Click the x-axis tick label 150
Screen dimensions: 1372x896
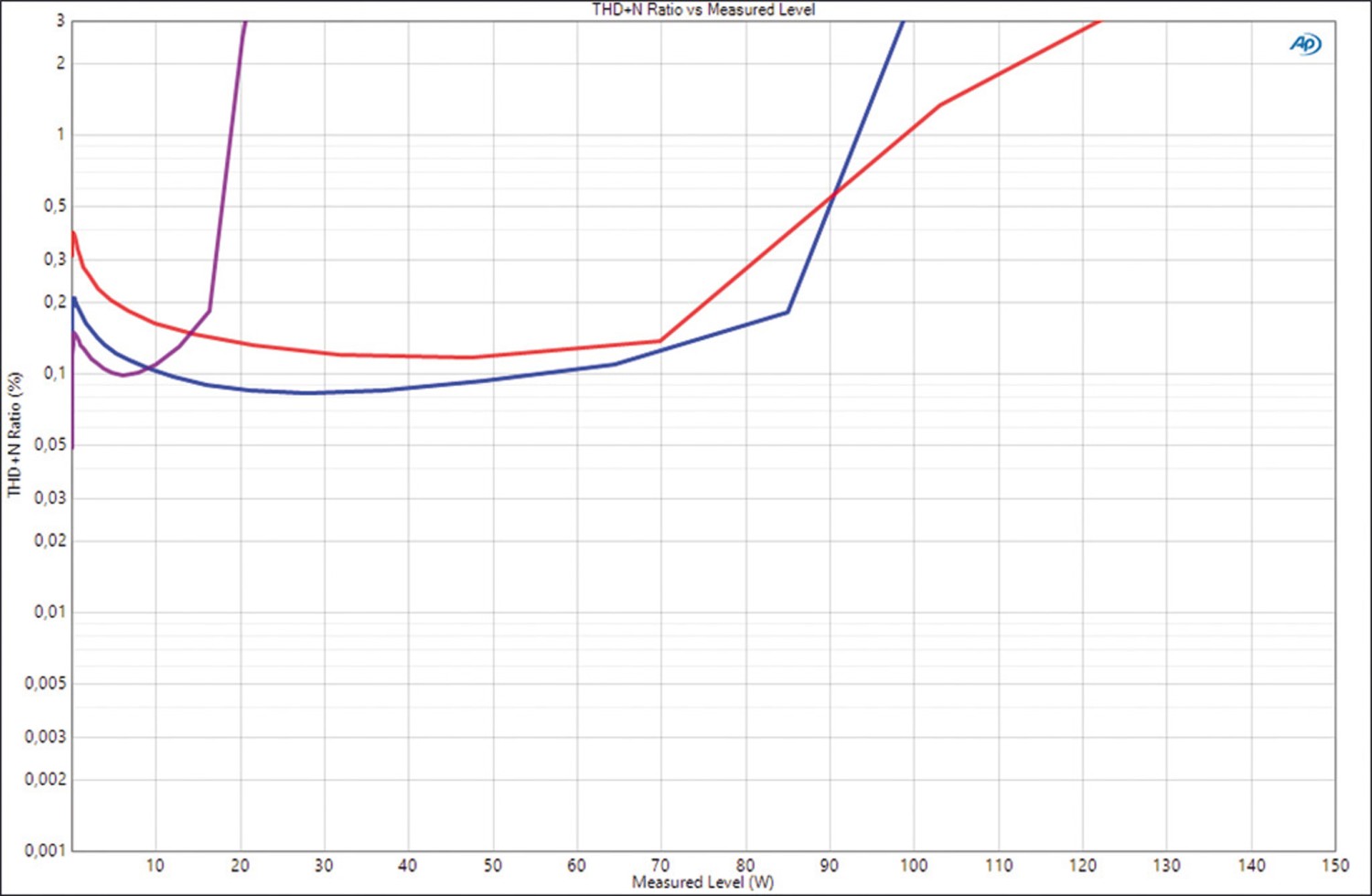(x=1334, y=865)
